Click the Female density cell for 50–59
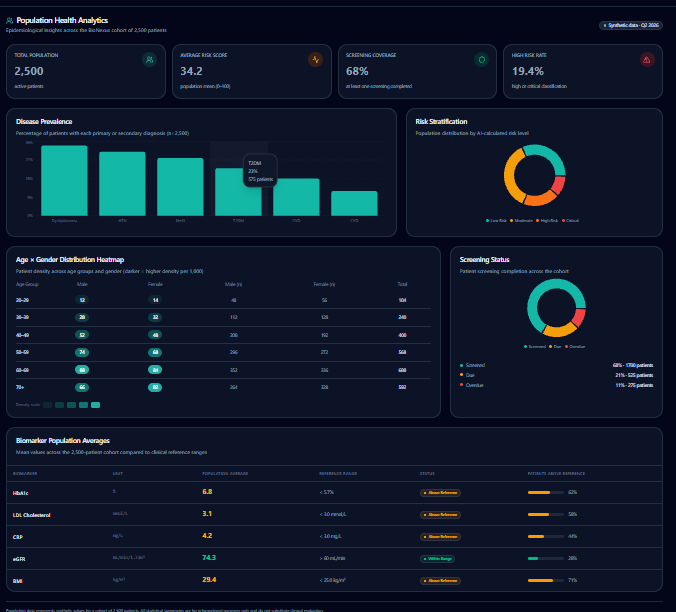This screenshot has height=612, width=676. click(155, 352)
